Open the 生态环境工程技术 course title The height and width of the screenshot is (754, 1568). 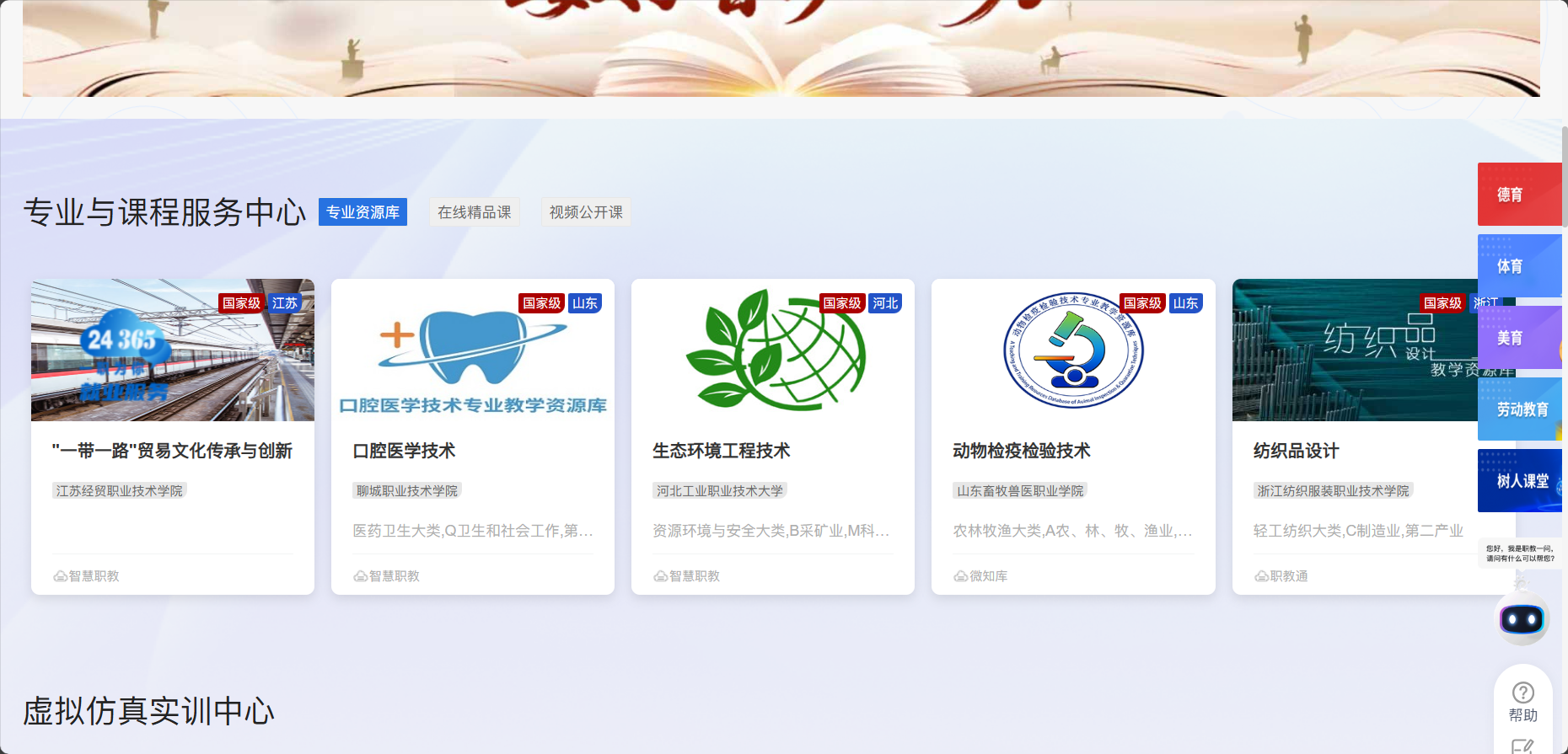722,451
